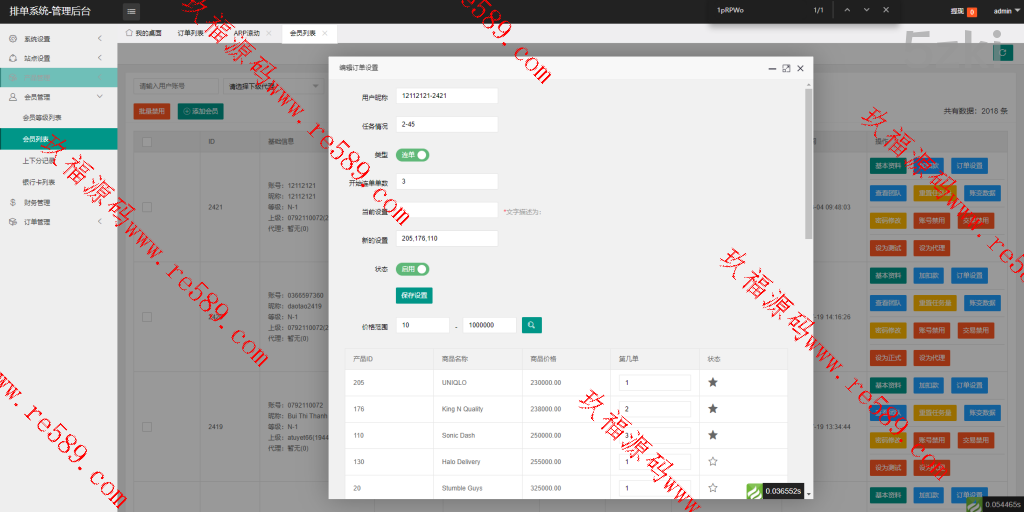
Task: Click the empty star for Halo Delivery
Action: click(713, 461)
